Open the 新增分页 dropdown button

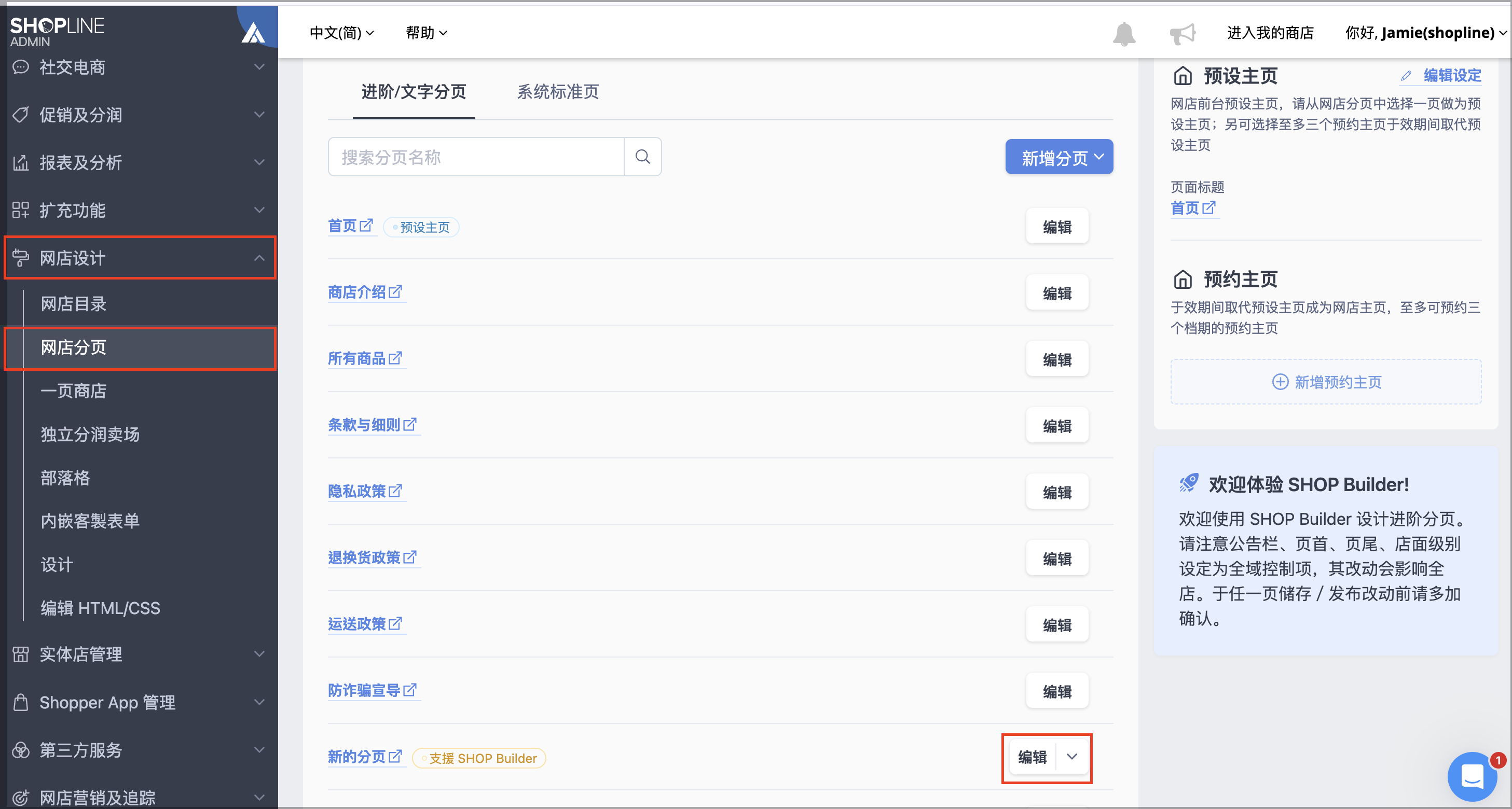1059,157
